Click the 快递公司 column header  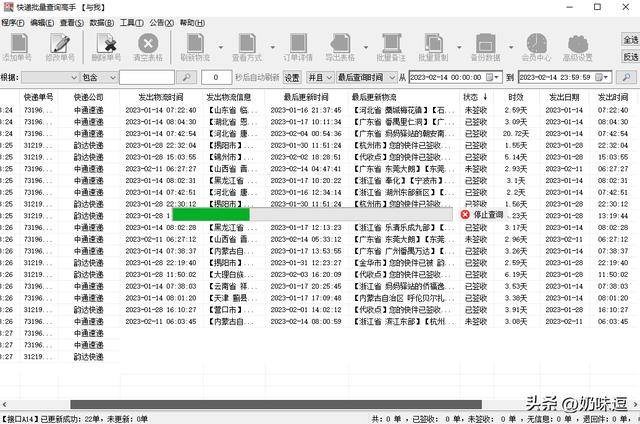point(89,97)
